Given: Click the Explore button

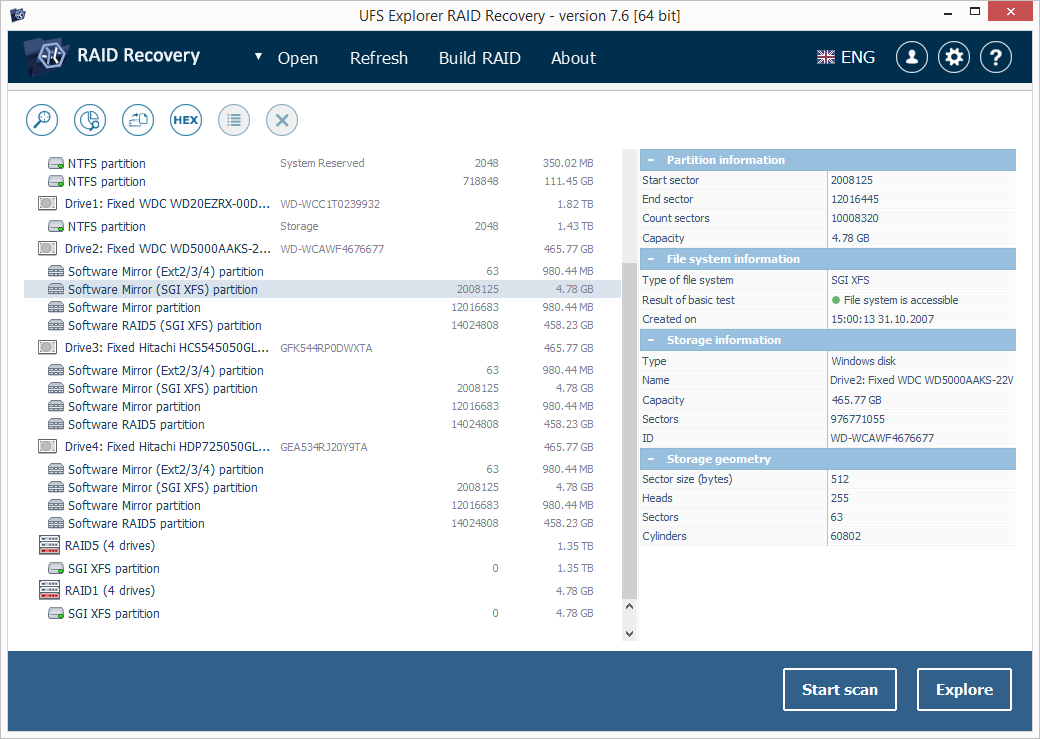Looking at the screenshot, I should click(x=964, y=689).
